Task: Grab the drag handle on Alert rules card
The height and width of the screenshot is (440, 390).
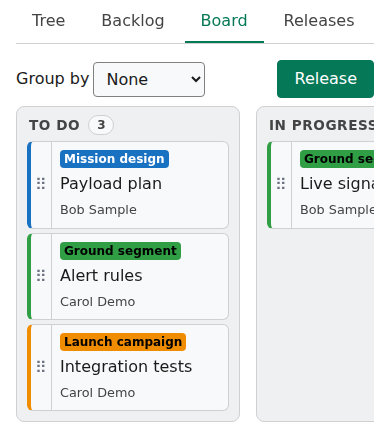Action: [x=41, y=276]
